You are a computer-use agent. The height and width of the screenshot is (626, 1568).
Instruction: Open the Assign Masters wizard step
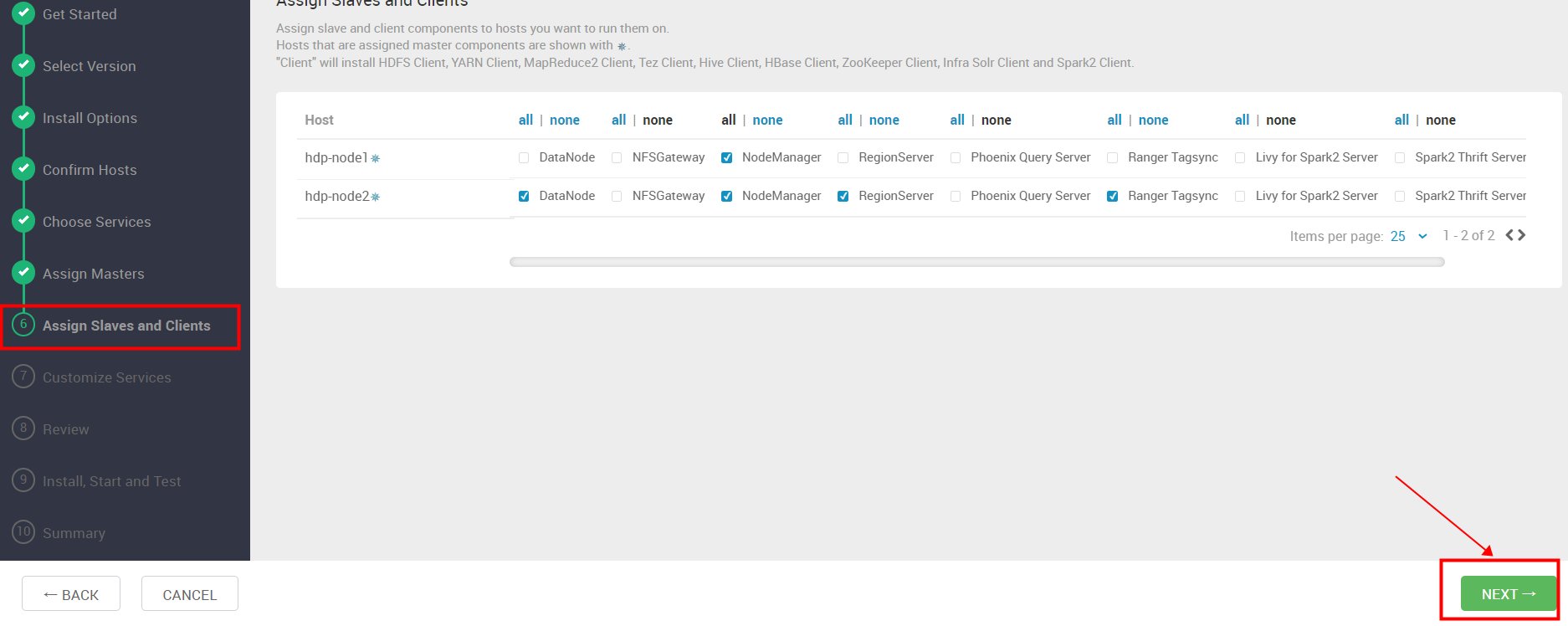(x=93, y=274)
